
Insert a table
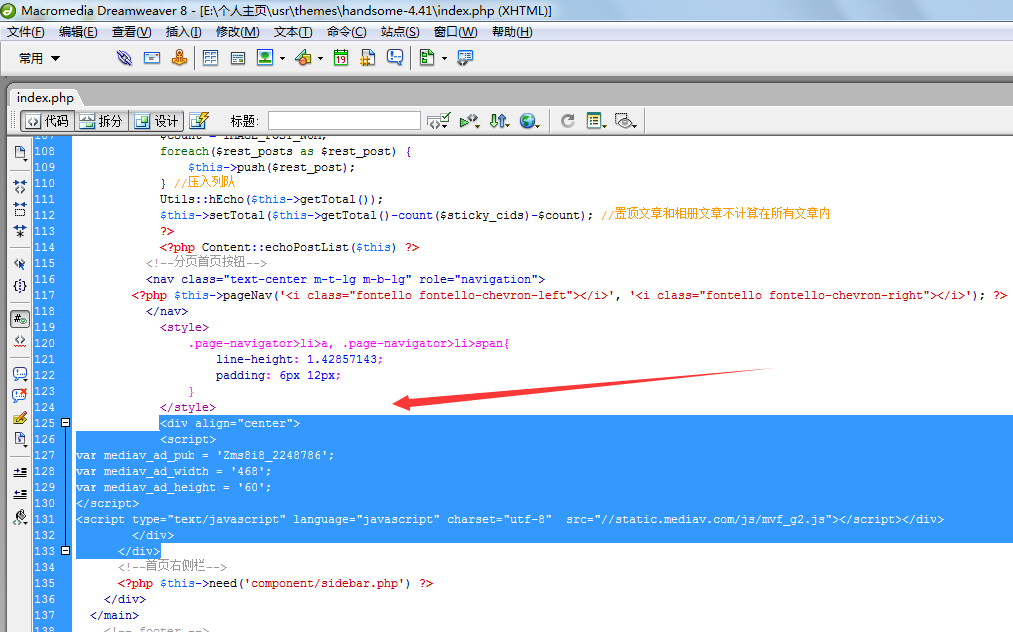tap(211, 58)
